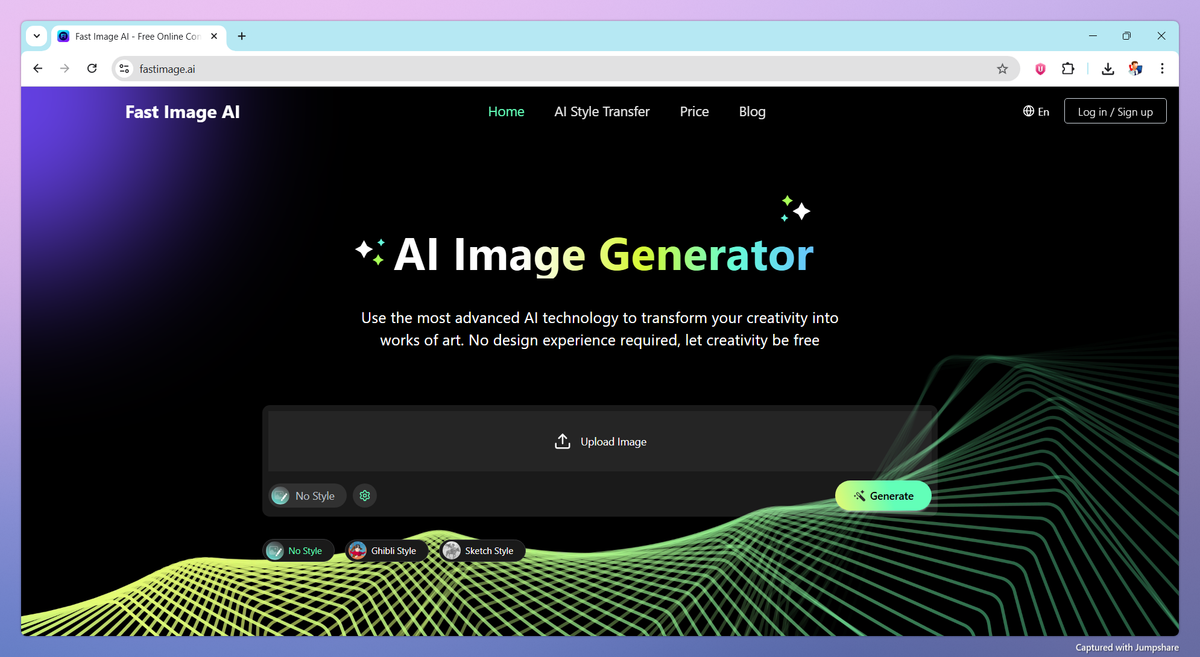
Task: Keep No Style selected in the style row
Action: 298,549
